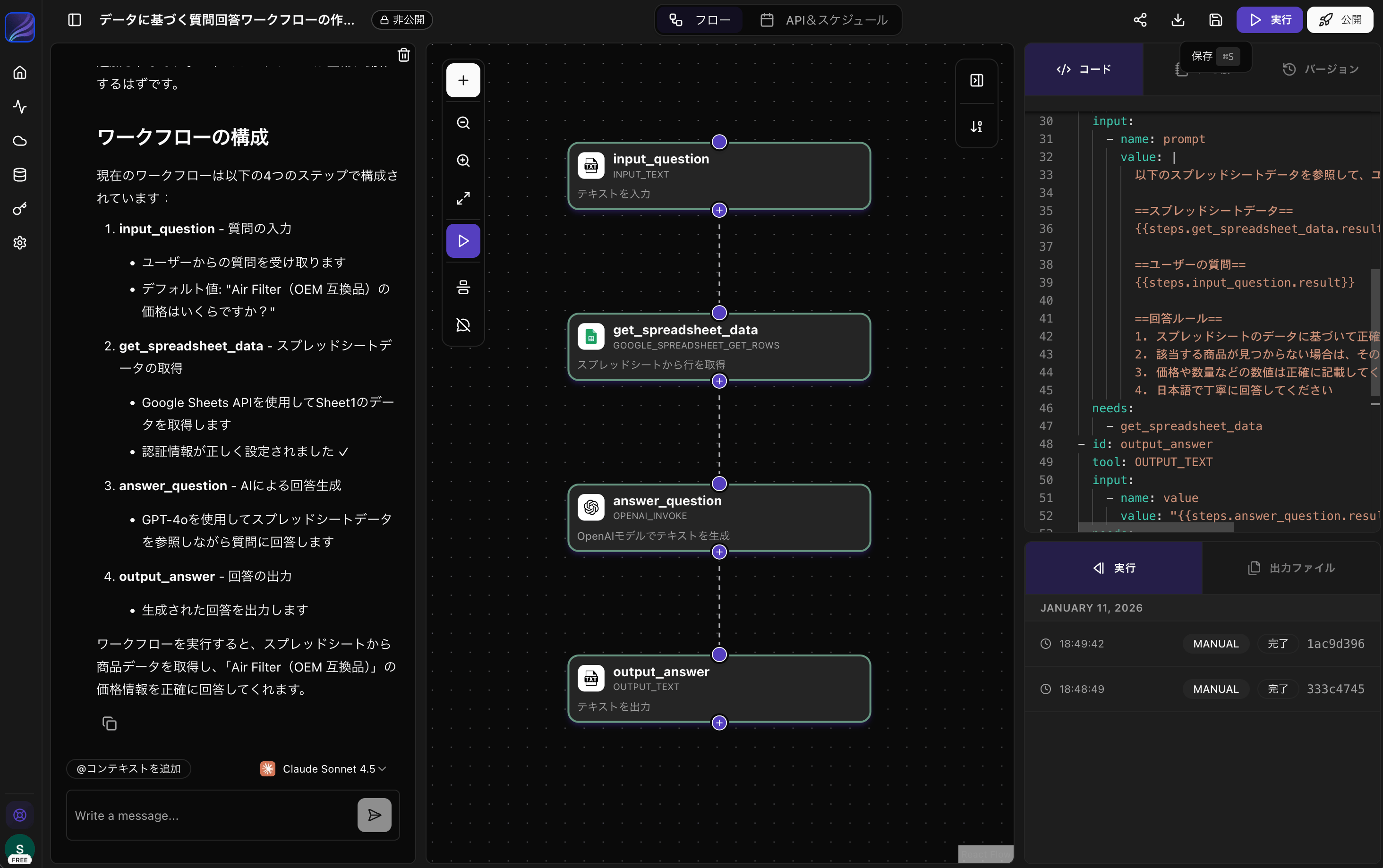Run workflow from canvas play button
Screen dimensions: 1383x868
(463, 241)
